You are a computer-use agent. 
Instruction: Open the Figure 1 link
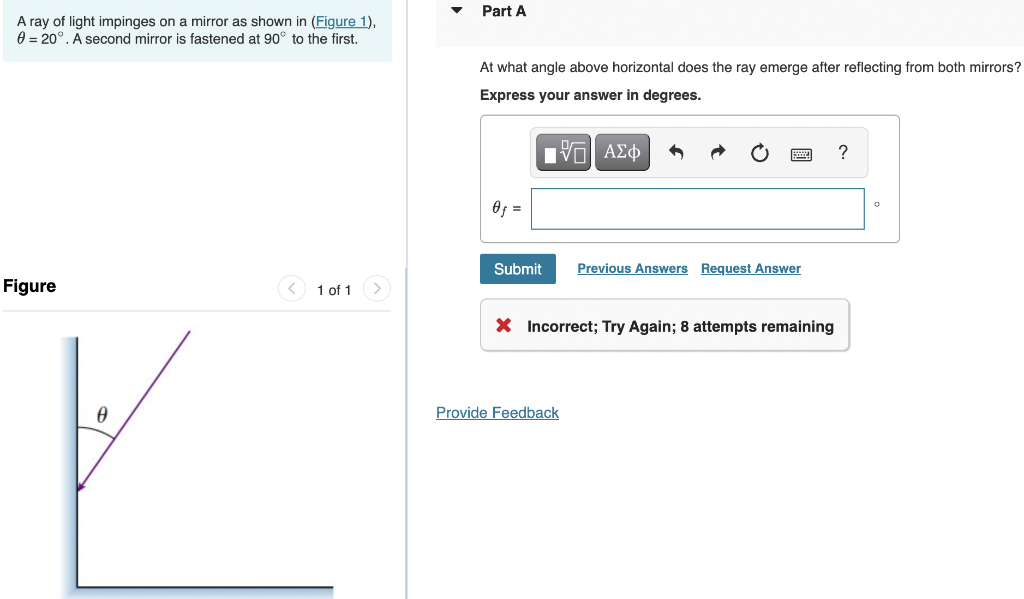[x=341, y=22]
